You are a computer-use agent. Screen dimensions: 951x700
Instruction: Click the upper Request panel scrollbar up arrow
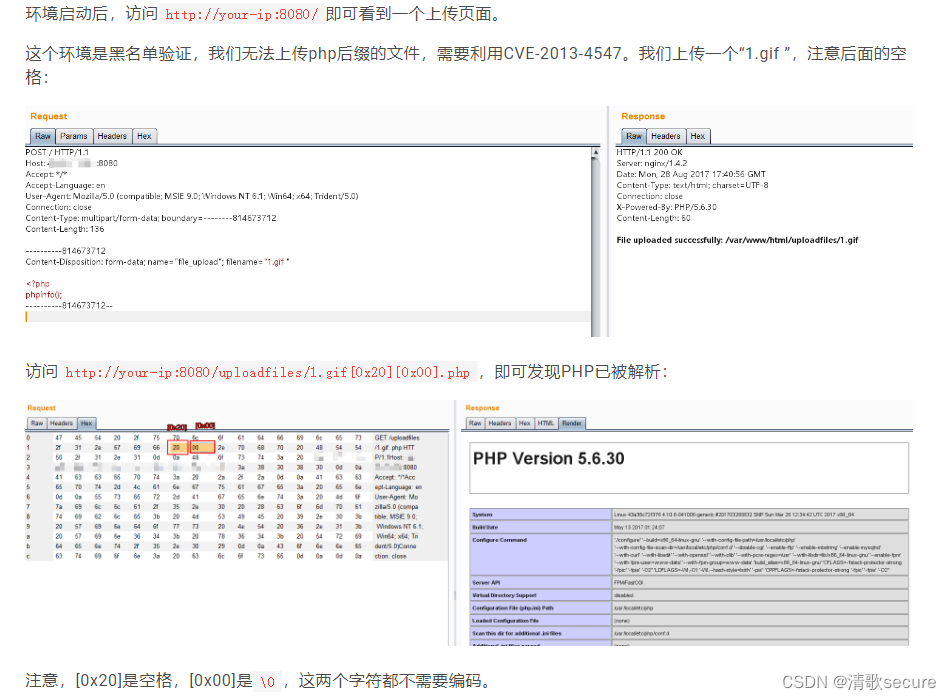tap(596, 152)
